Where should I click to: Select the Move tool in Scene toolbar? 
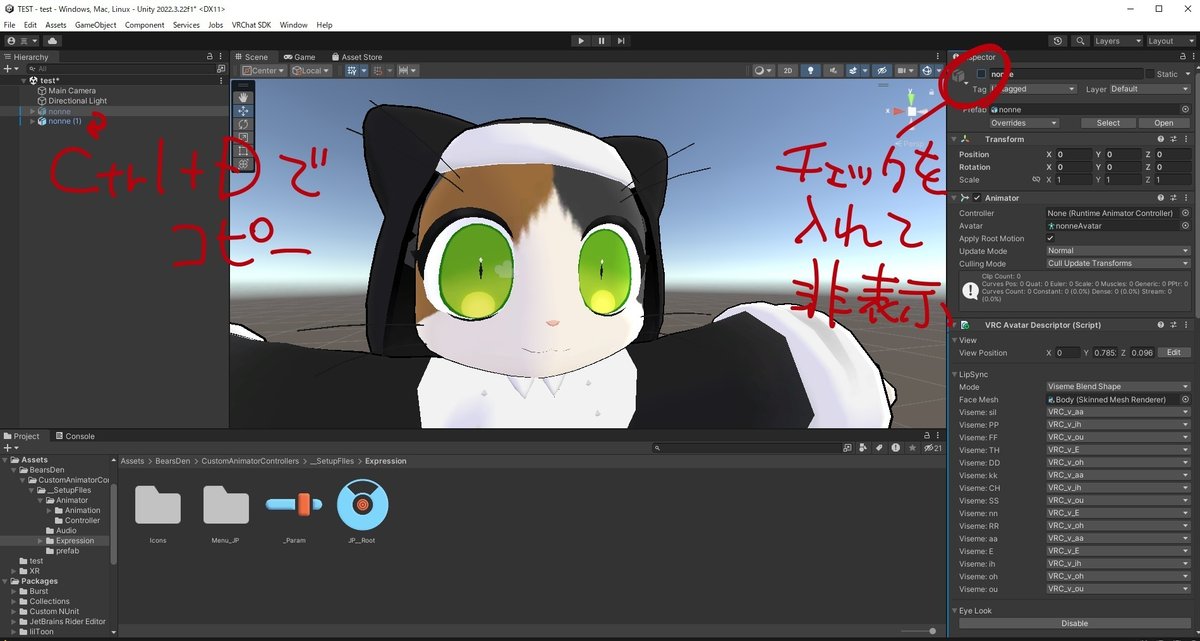(243, 111)
